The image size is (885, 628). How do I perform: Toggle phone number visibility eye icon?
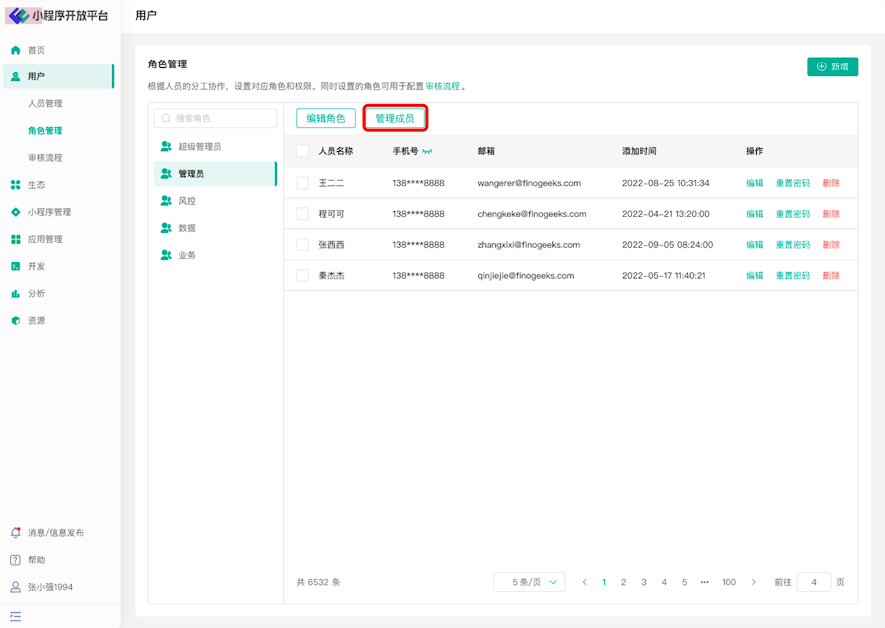coord(428,151)
